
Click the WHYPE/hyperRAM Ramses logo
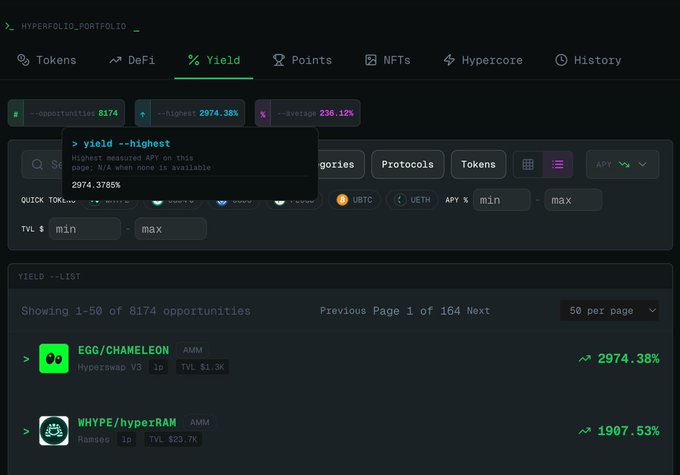tap(54, 431)
